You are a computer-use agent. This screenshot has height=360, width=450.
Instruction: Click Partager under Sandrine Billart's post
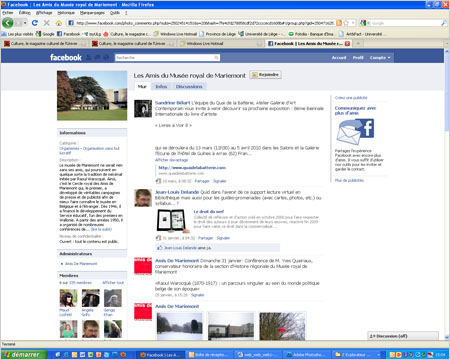202,181
